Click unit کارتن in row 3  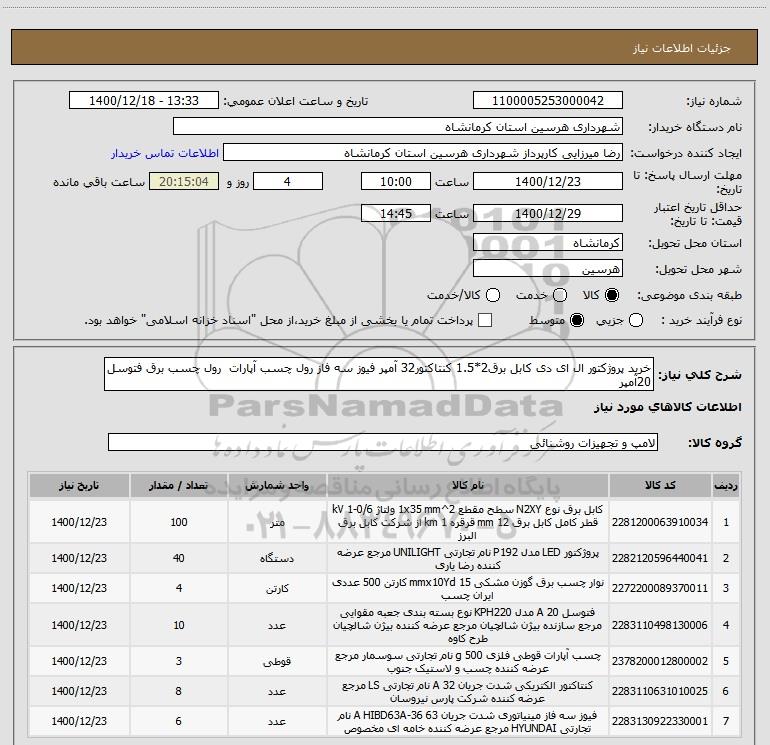(277, 588)
